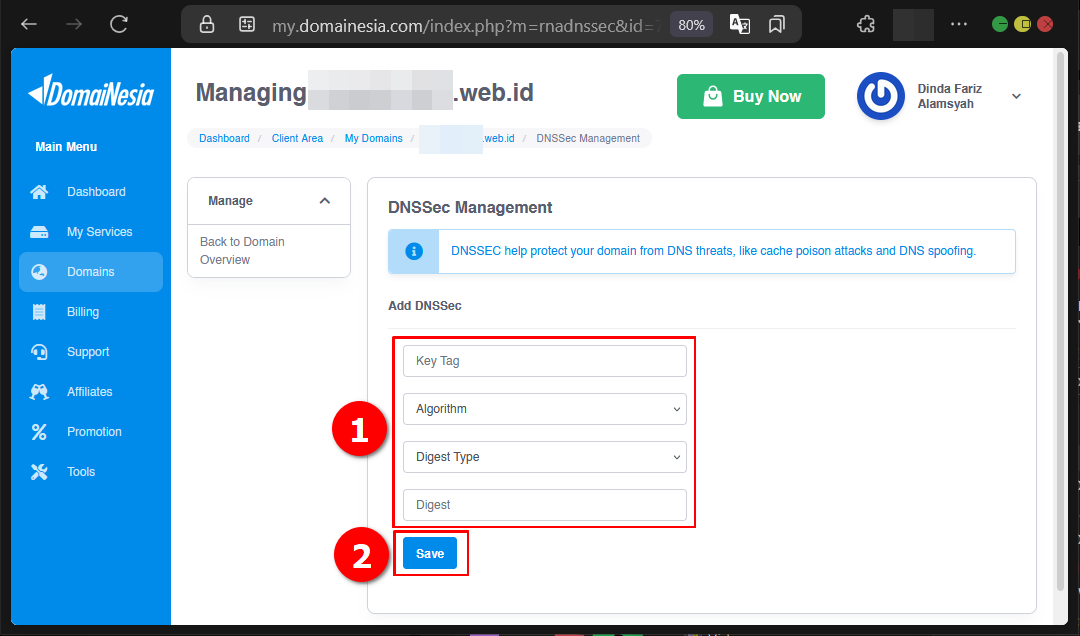Click the page vertical scrollbar
1080x636 pixels.
coord(1061,321)
